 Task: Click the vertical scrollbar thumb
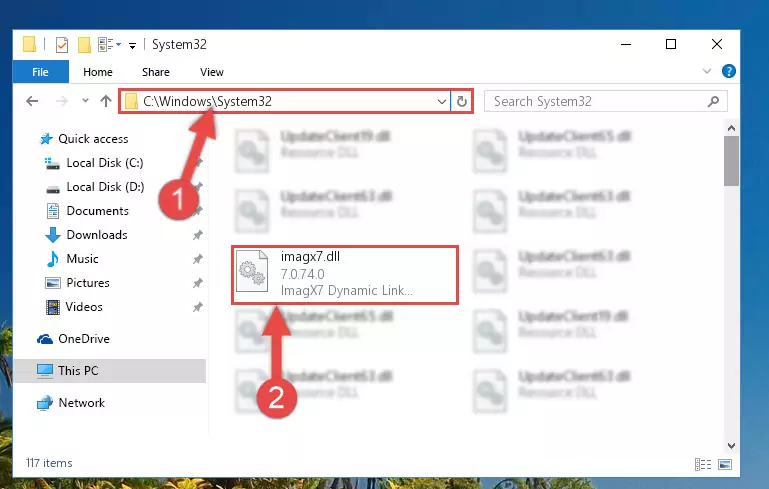pyautogui.click(x=731, y=161)
